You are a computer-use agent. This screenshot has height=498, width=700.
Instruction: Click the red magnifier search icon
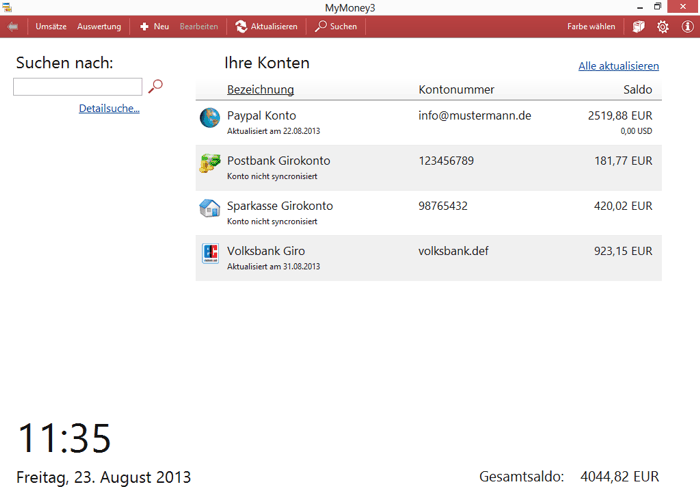point(155,87)
